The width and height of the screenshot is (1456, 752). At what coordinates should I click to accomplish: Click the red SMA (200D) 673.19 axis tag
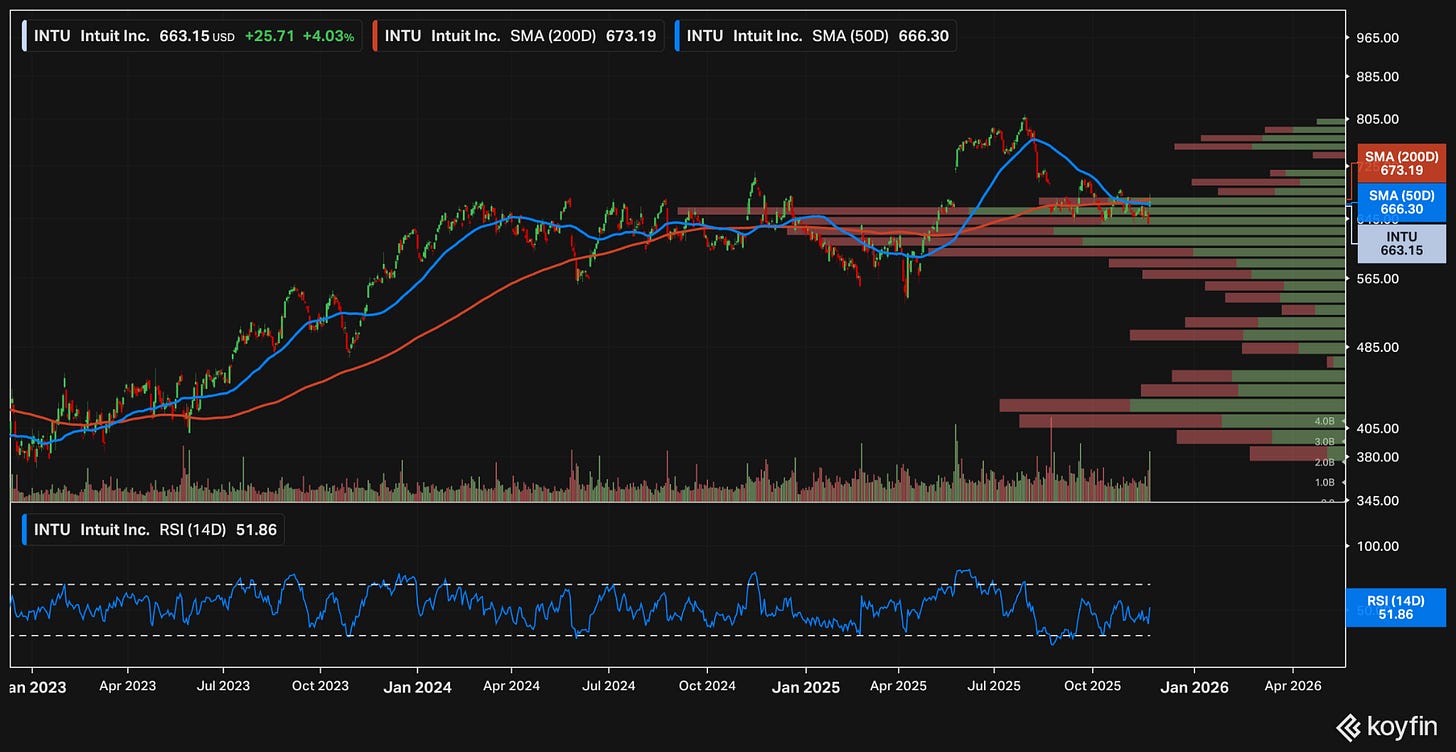[1401, 164]
